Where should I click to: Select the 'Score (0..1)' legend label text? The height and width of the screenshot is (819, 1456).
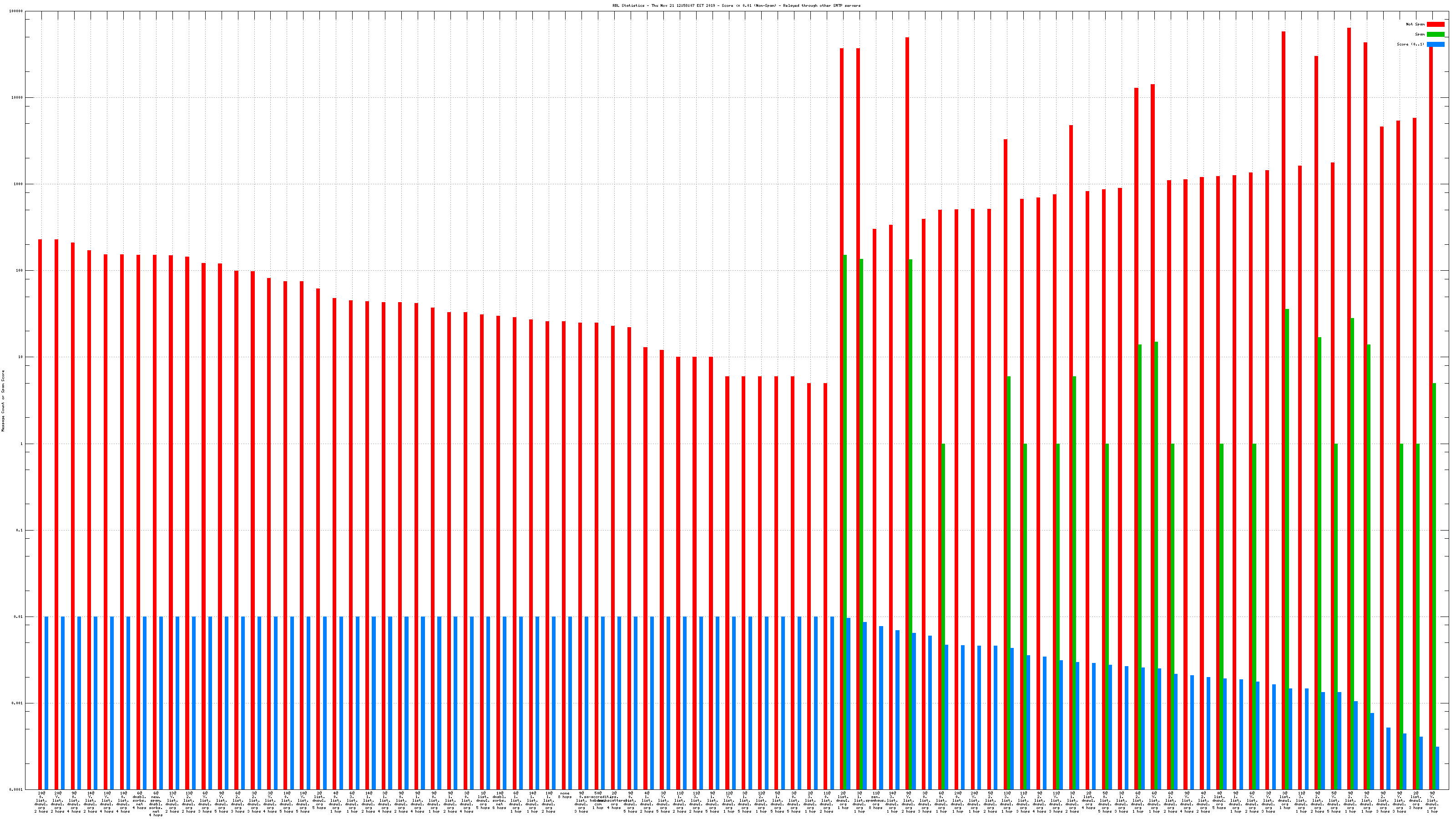[1410, 44]
